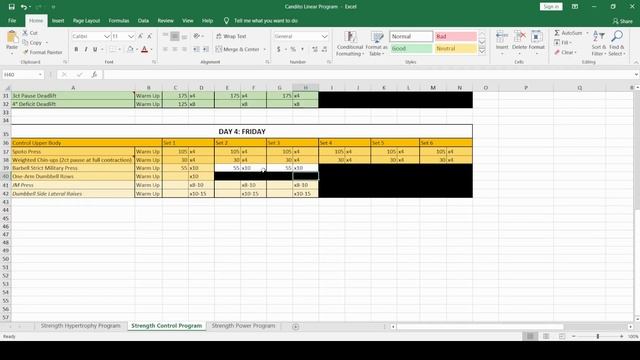This screenshot has width=640, height=360.
Task: Apply the Good cell style
Action: [x=411, y=49]
